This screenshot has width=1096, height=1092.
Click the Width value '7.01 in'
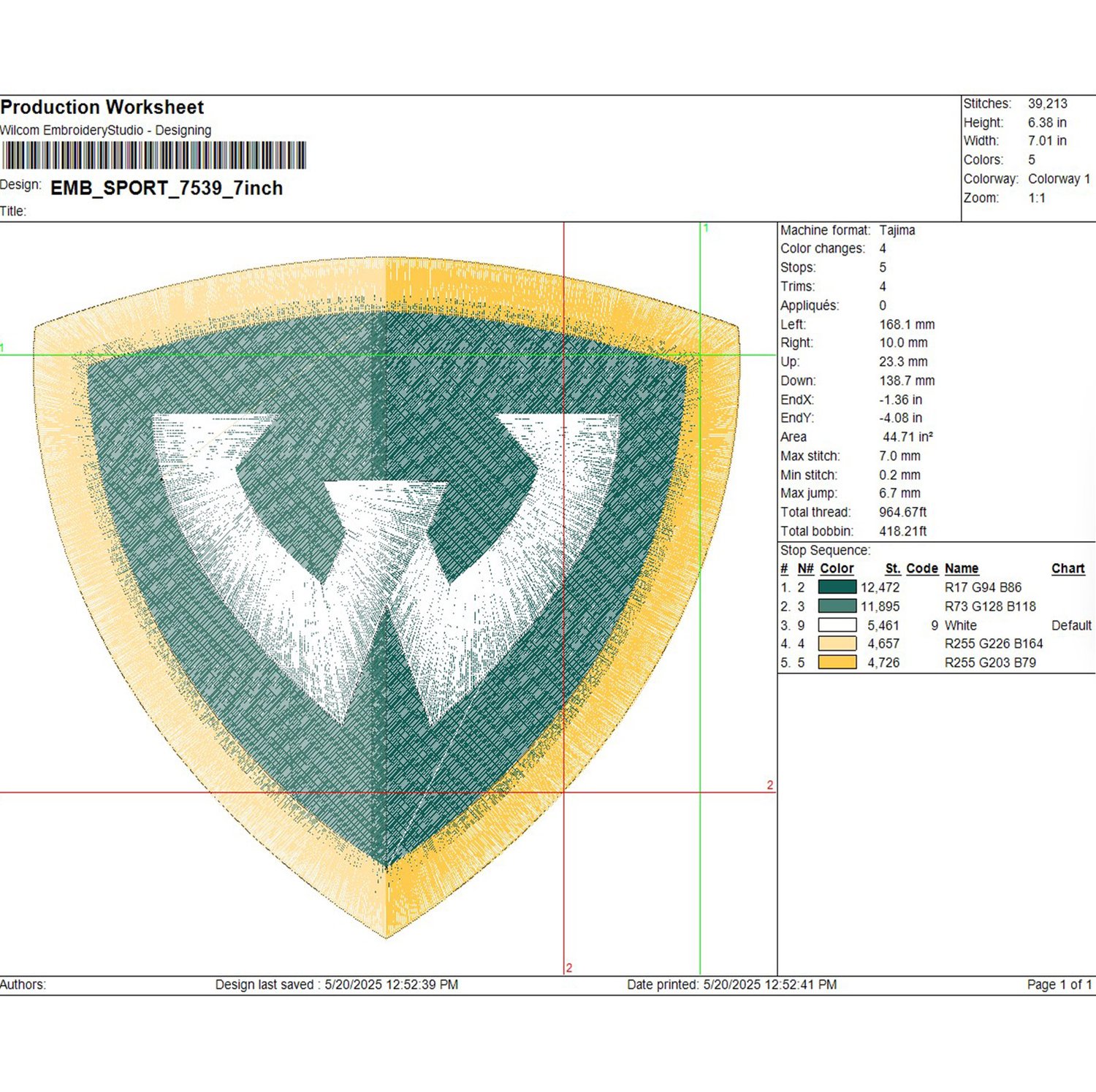point(1047,141)
